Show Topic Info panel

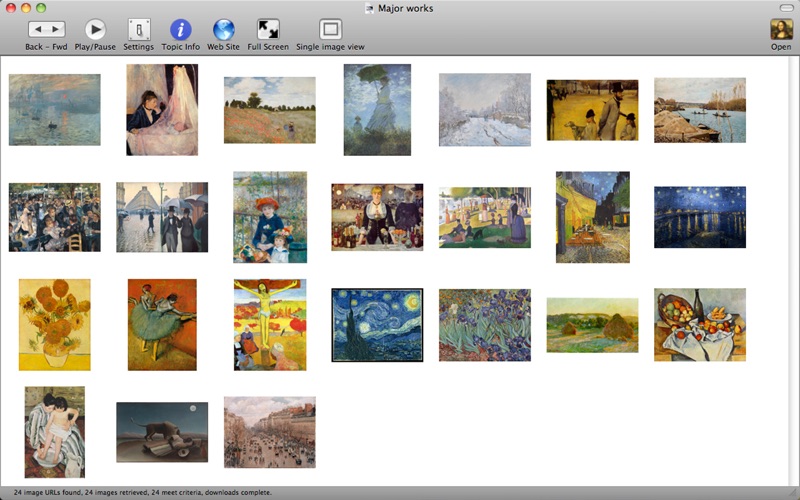click(181, 29)
